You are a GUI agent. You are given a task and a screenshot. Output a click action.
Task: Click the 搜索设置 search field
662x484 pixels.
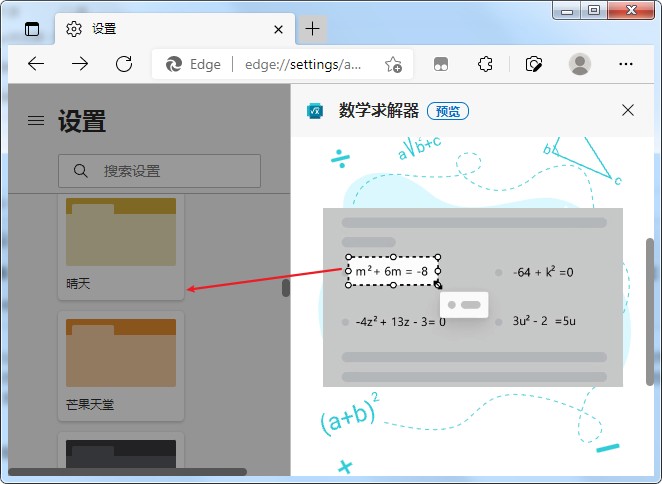159,171
